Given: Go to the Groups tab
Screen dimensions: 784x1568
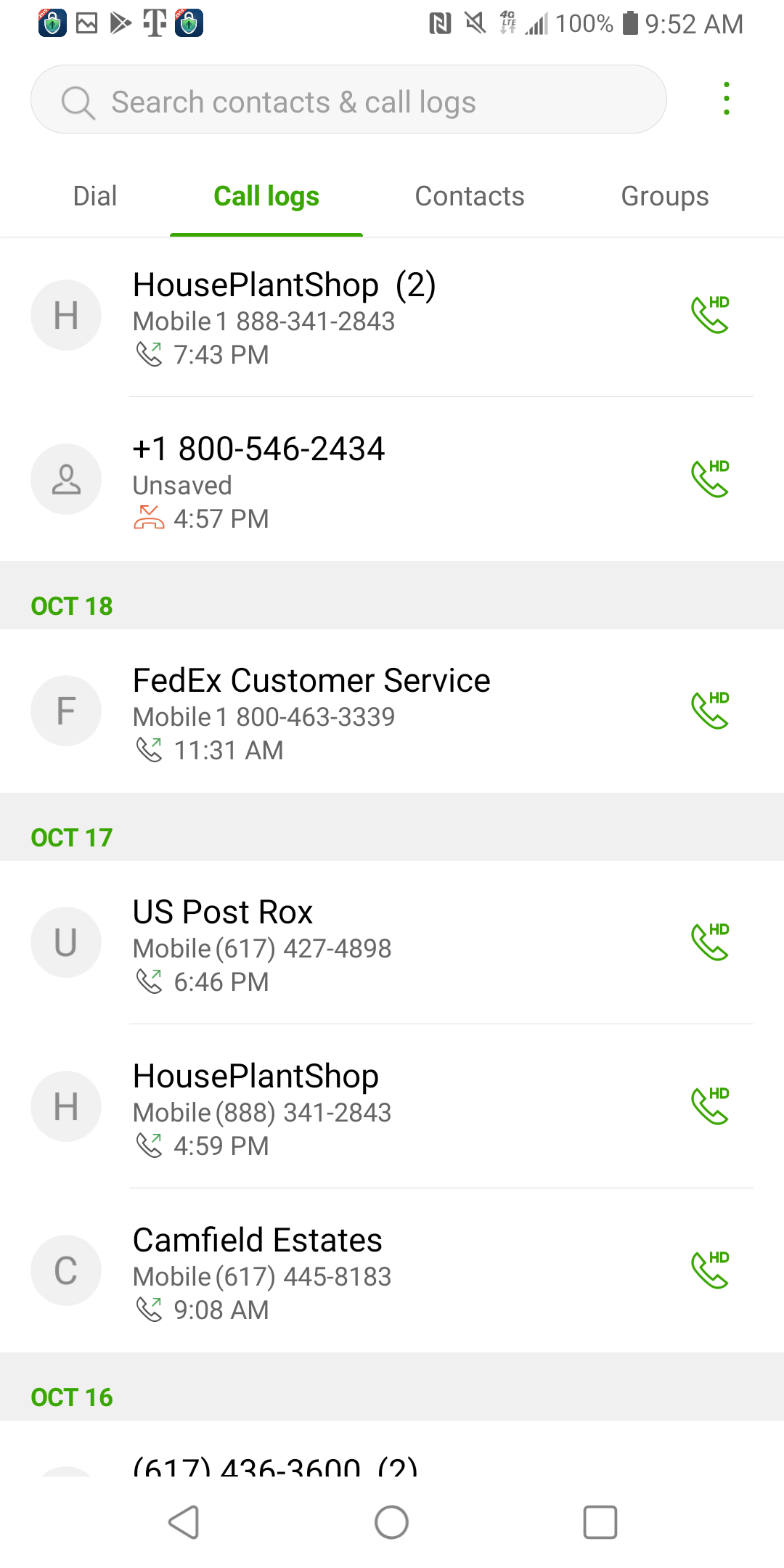Looking at the screenshot, I should click(x=665, y=196).
